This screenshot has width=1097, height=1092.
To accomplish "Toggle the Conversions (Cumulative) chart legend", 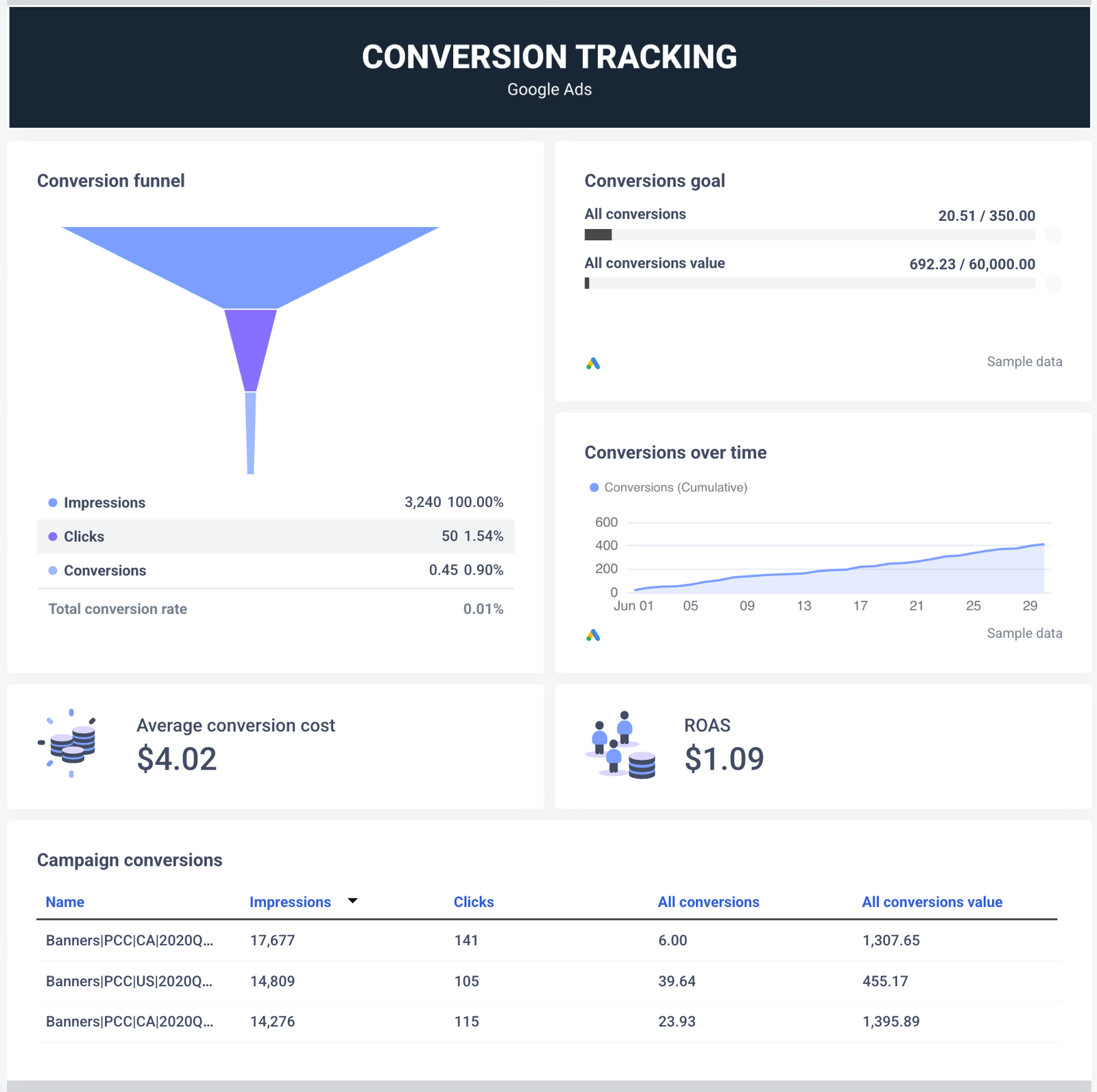I will point(668,487).
